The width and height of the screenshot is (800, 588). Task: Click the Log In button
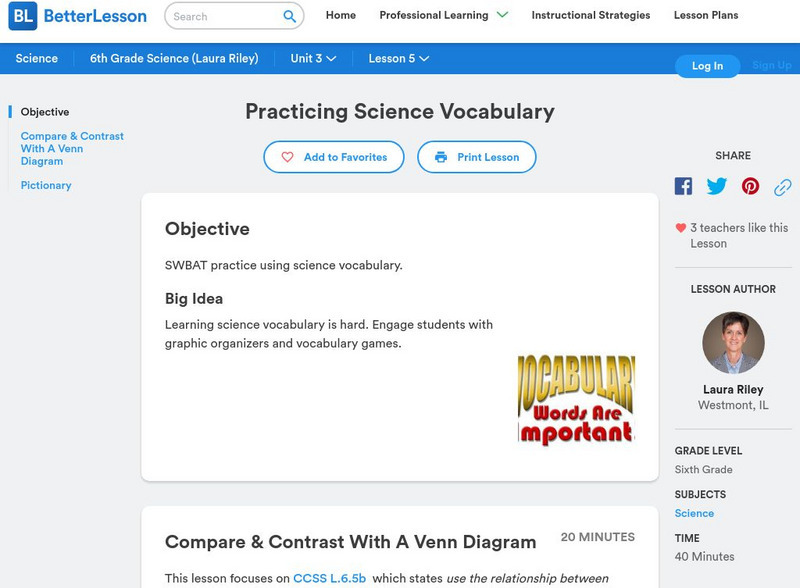(x=707, y=66)
